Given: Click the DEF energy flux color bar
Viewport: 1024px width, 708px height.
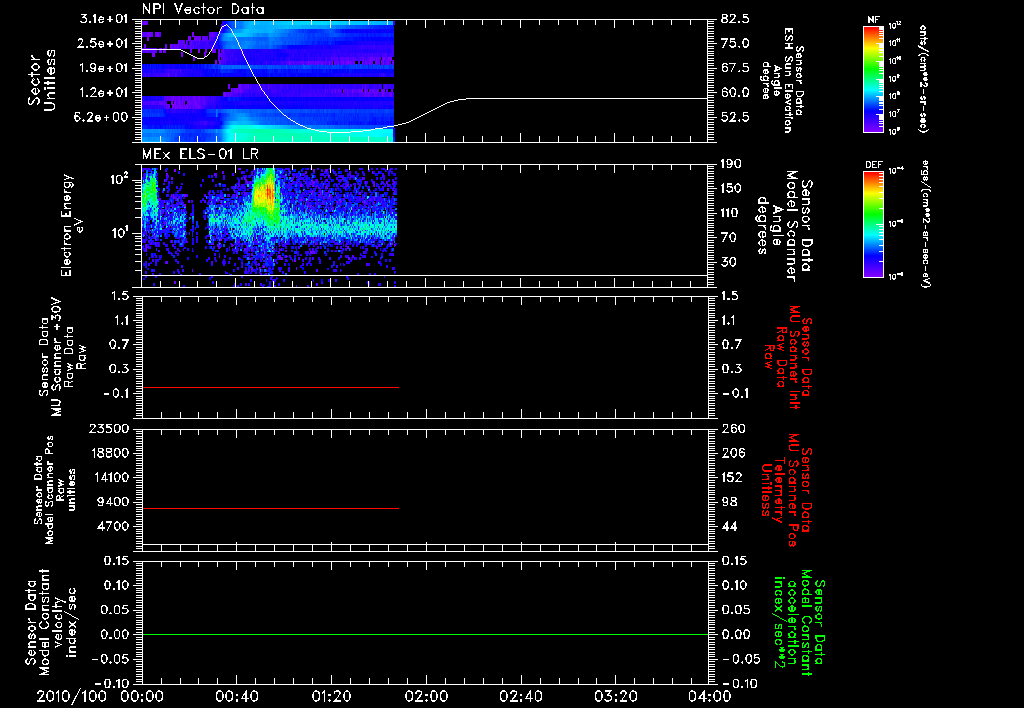Looking at the screenshot, I should click(x=873, y=224).
